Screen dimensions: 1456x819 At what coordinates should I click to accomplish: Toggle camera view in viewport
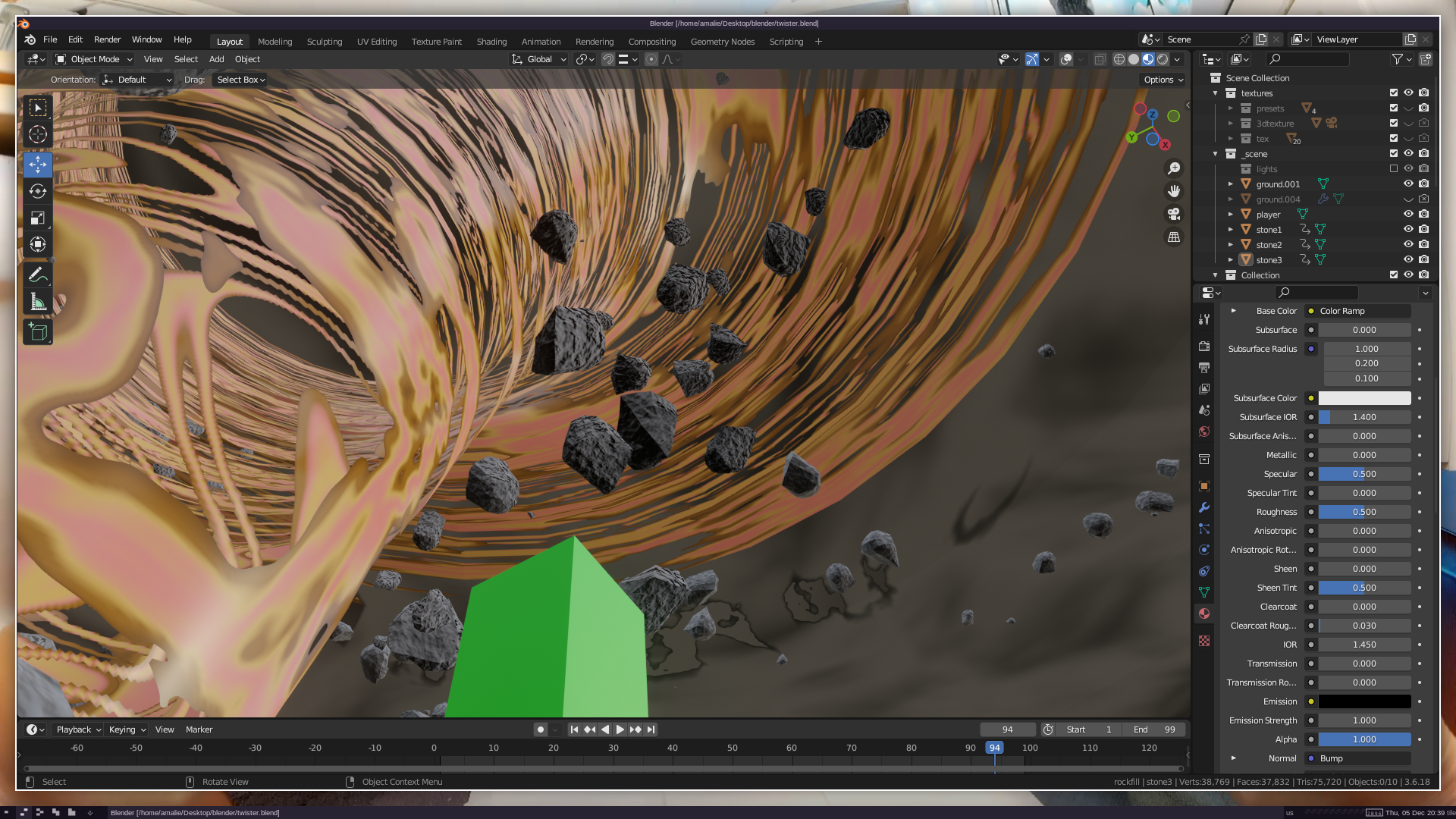pos(1174,214)
